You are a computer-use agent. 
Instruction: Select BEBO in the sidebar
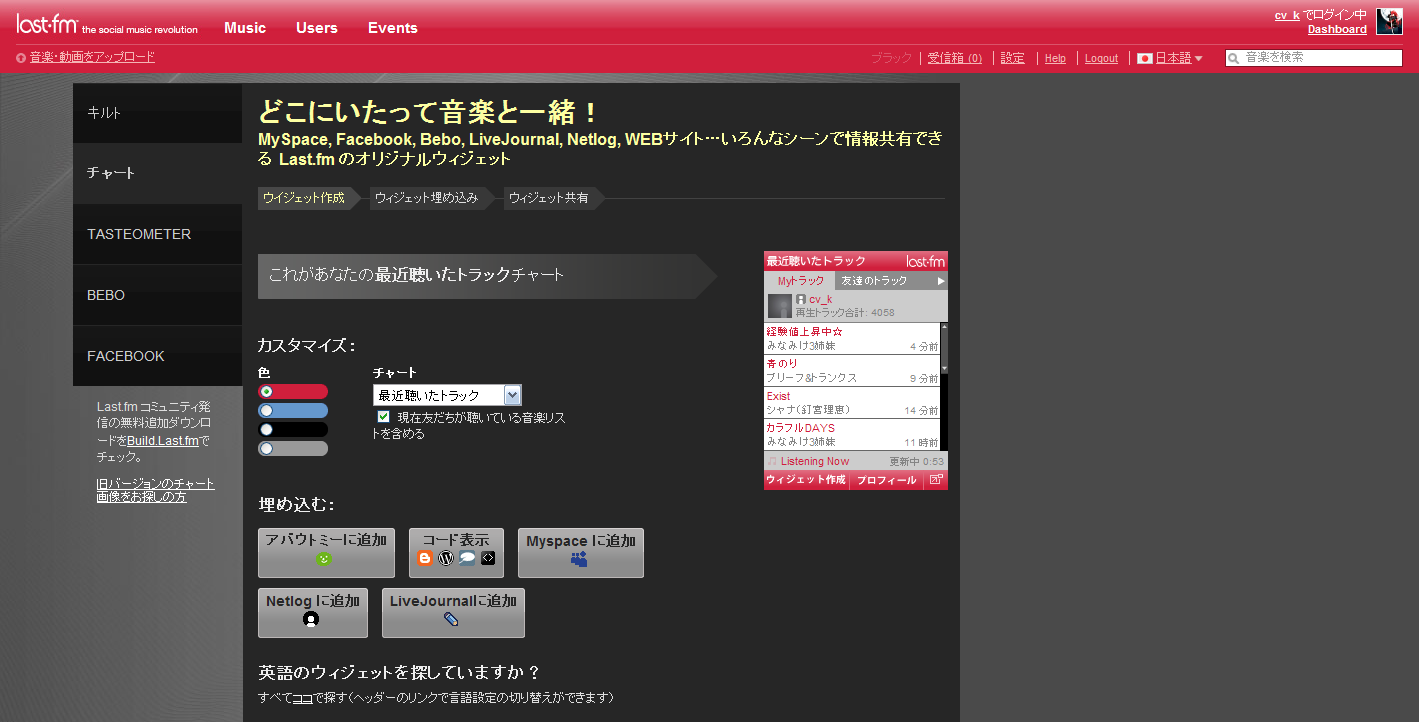point(157,295)
